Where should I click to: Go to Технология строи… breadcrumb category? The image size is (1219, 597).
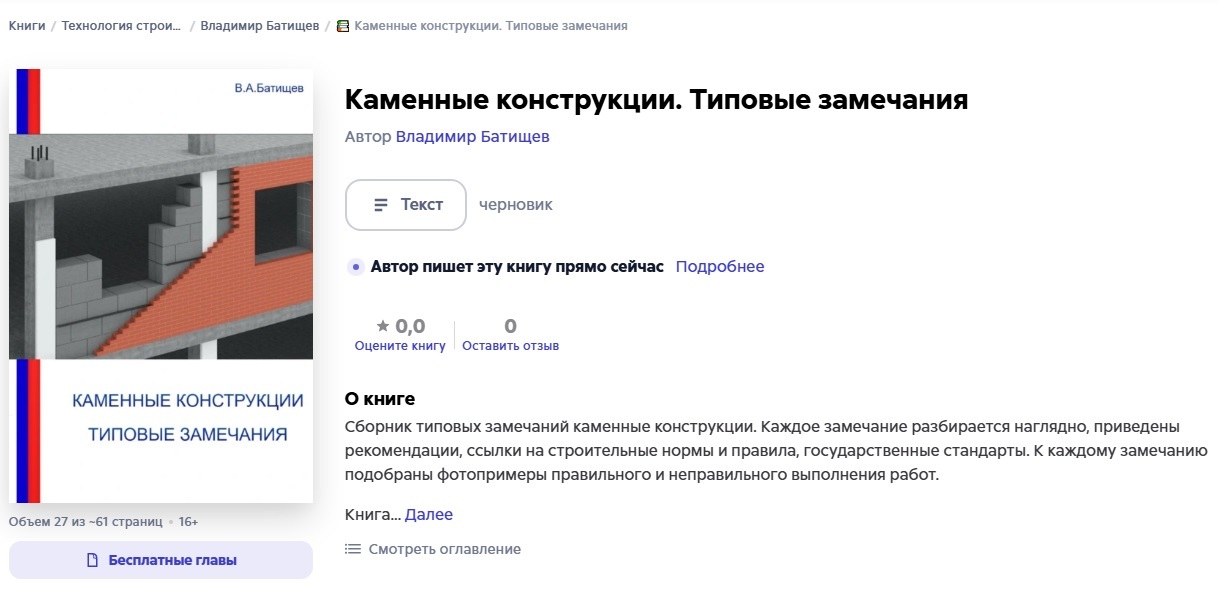[x=122, y=26]
